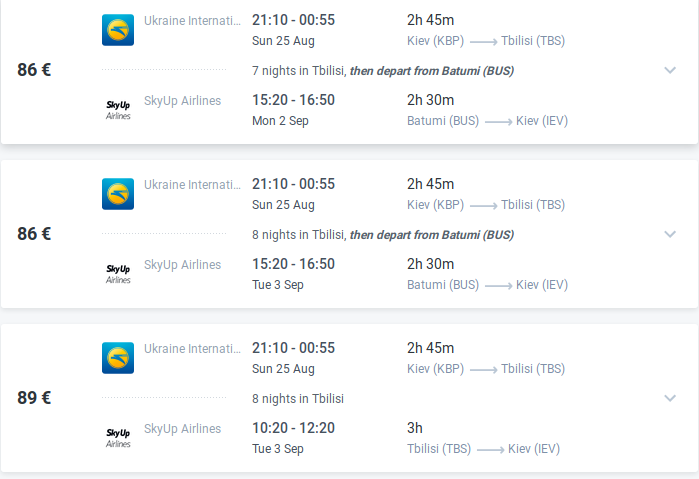Click Batumi (BUS) to Kiev route, Tue 3 Sep
The width and height of the screenshot is (699, 479).
click(487, 285)
